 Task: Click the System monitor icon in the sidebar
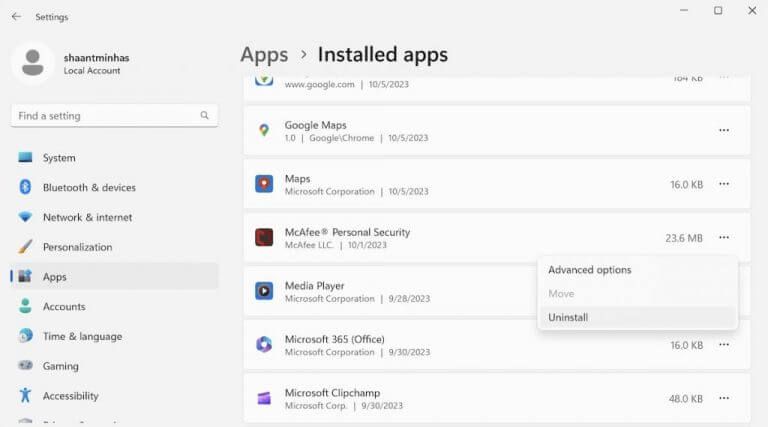tap(25, 157)
